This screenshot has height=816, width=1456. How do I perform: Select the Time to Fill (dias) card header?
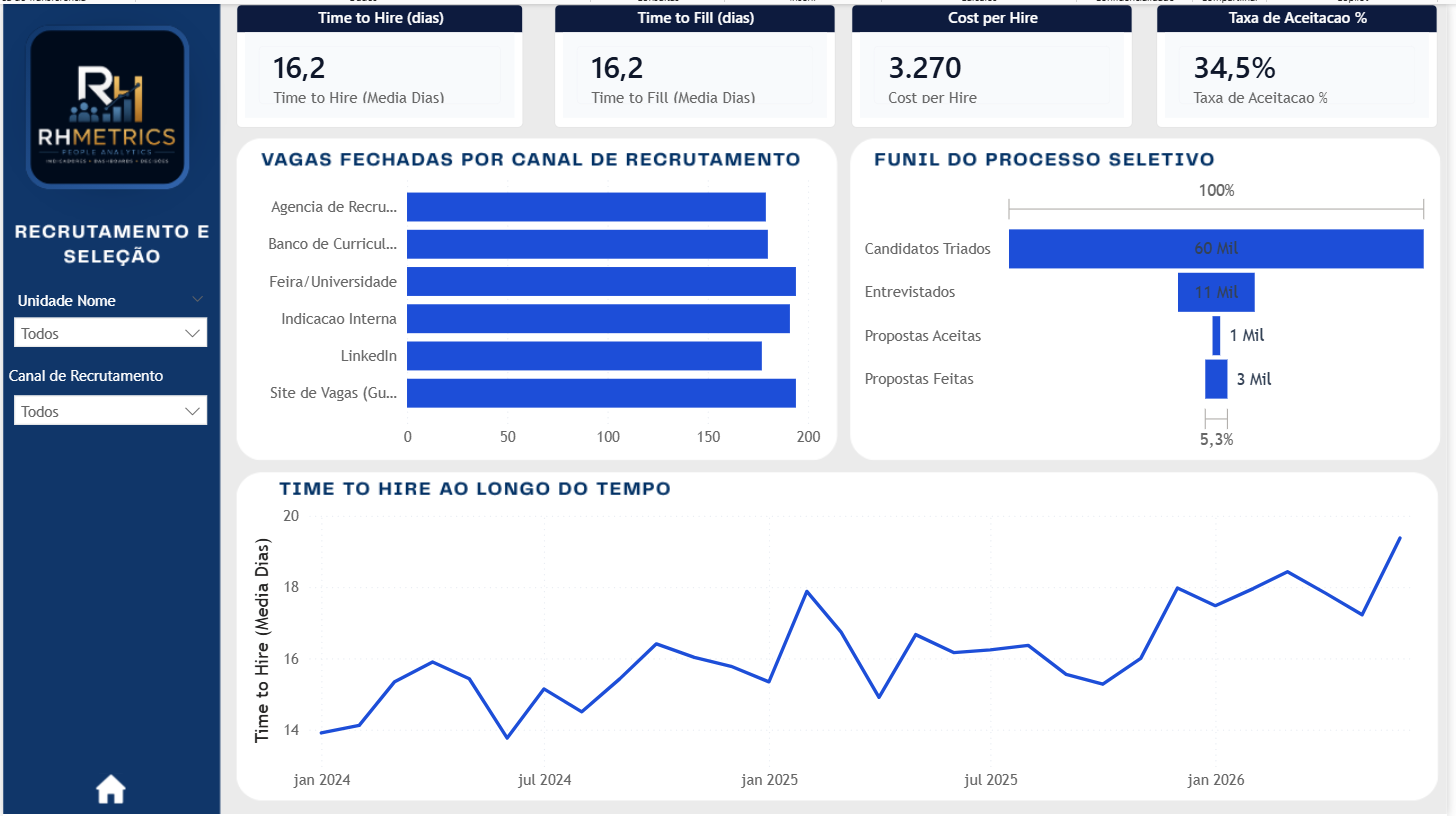696,18
